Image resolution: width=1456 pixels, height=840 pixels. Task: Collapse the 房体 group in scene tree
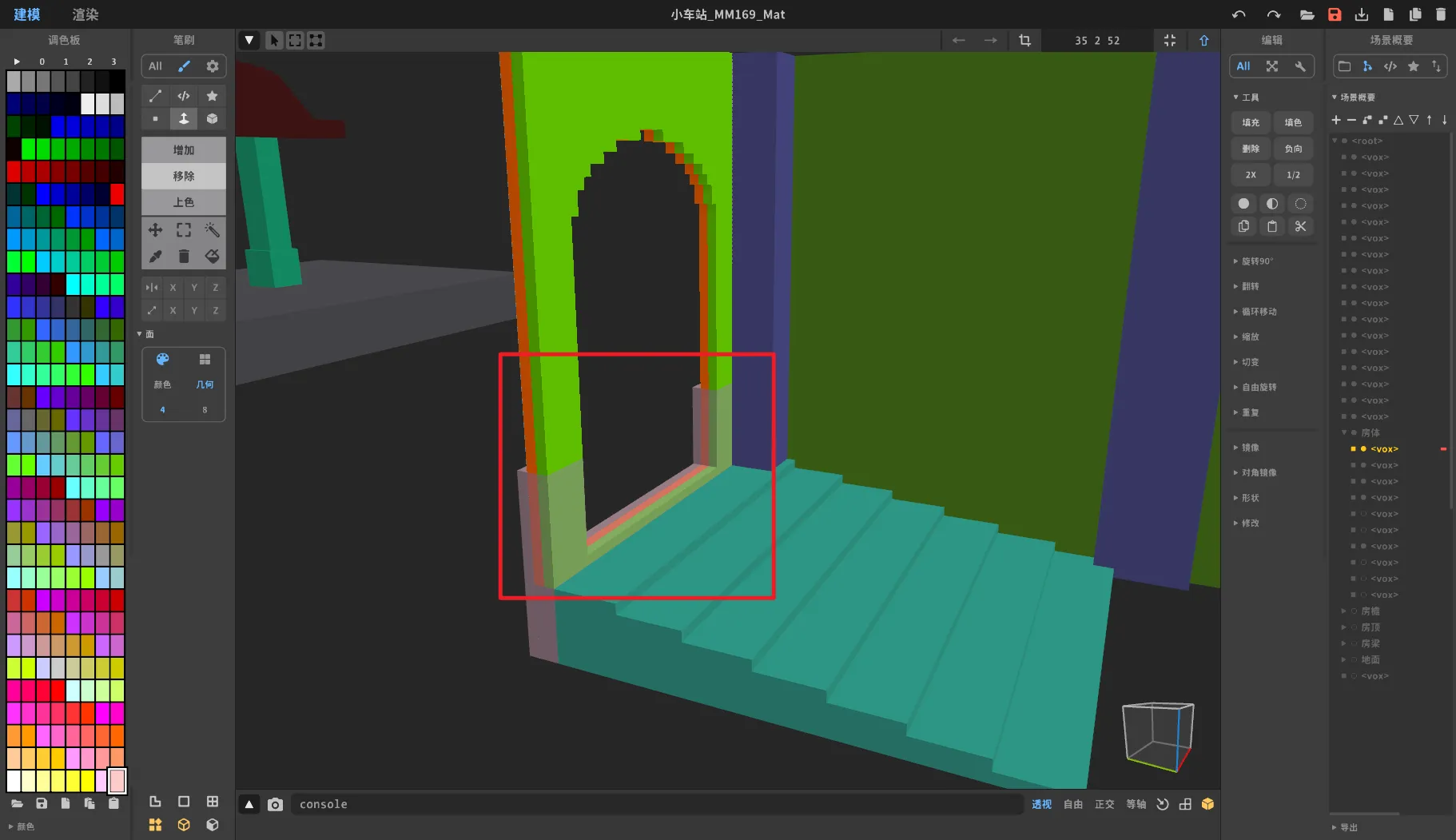(1344, 432)
